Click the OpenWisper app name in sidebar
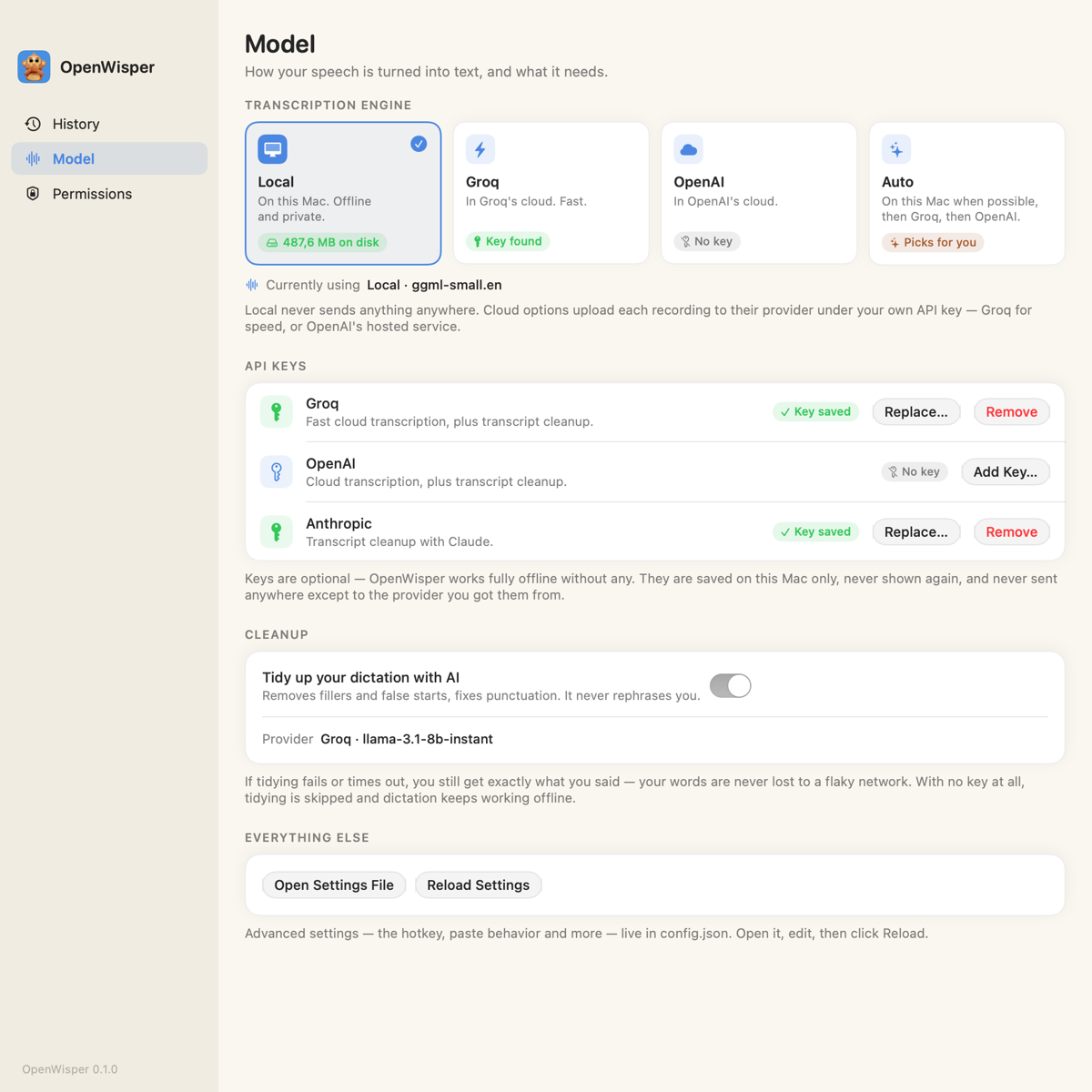Viewport: 1092px width, 1092px height. click(107, 67)
